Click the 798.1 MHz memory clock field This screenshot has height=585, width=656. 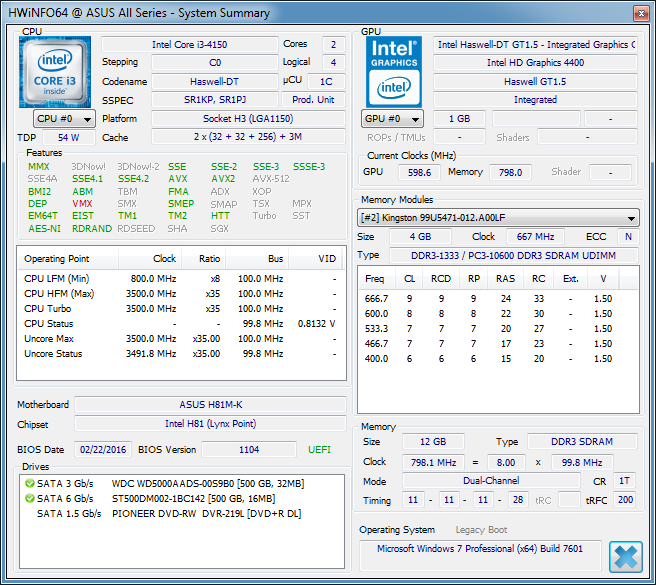tap(433, 462)
